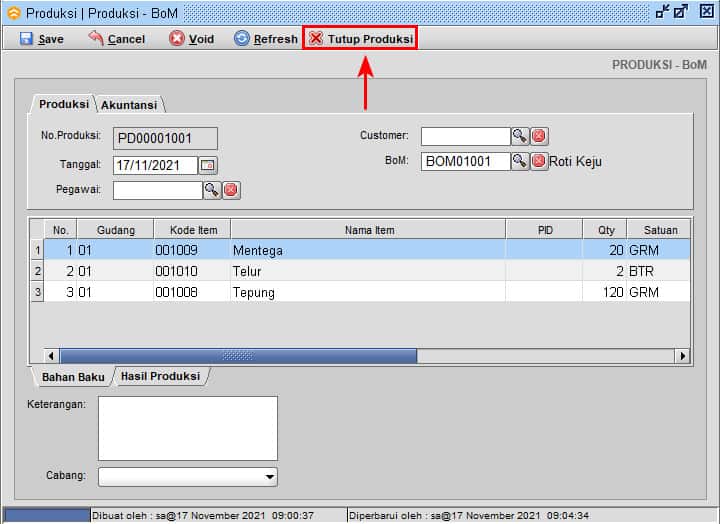Click the grid's left scroll arrow
Screen dimensions: 720x524
pyautogui.click(x=51, y=356)
